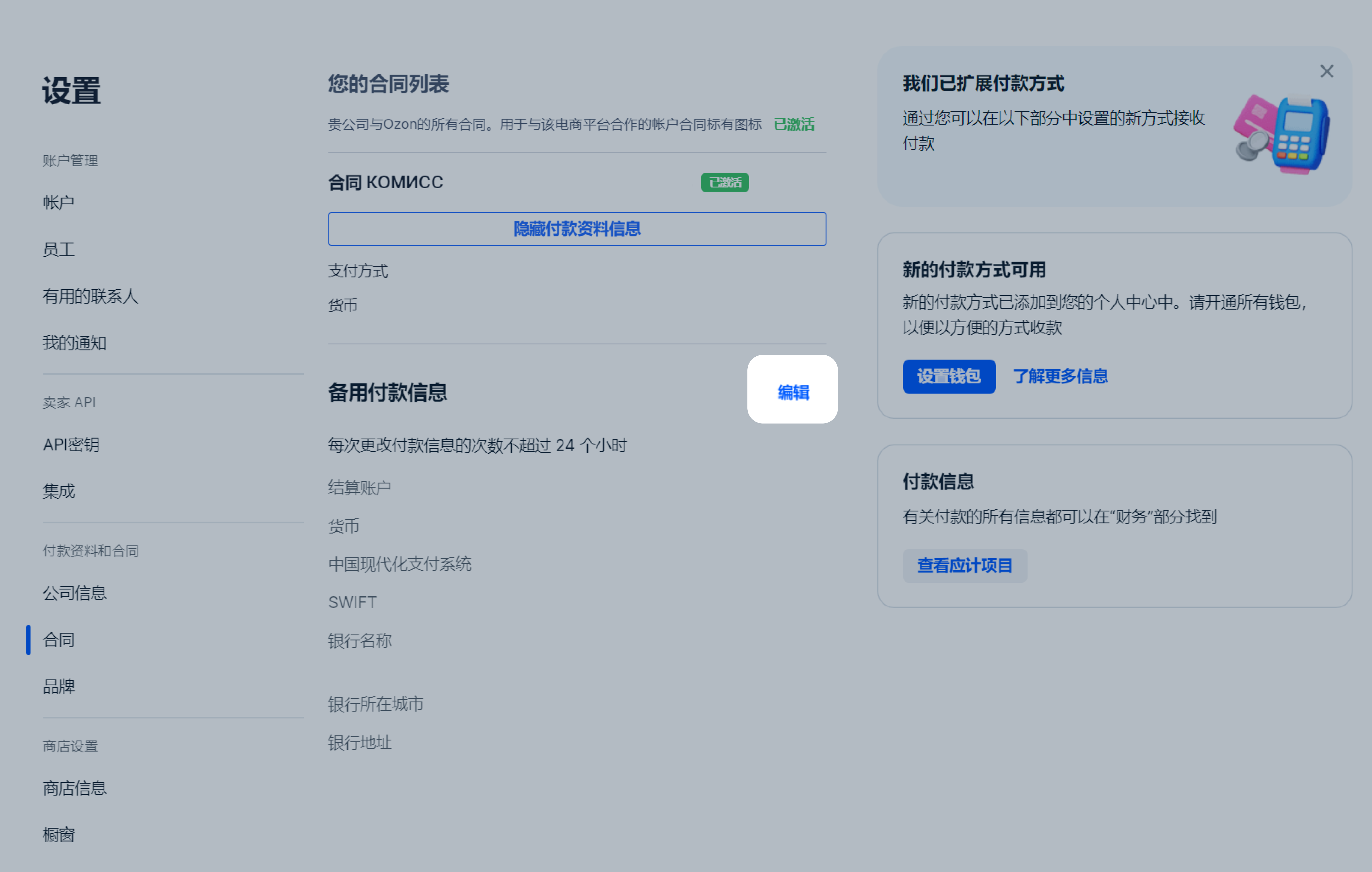This screenshot has width=1372, height=872.
Task: Click the 设置钱包 button
Action: tap(949, 376)
